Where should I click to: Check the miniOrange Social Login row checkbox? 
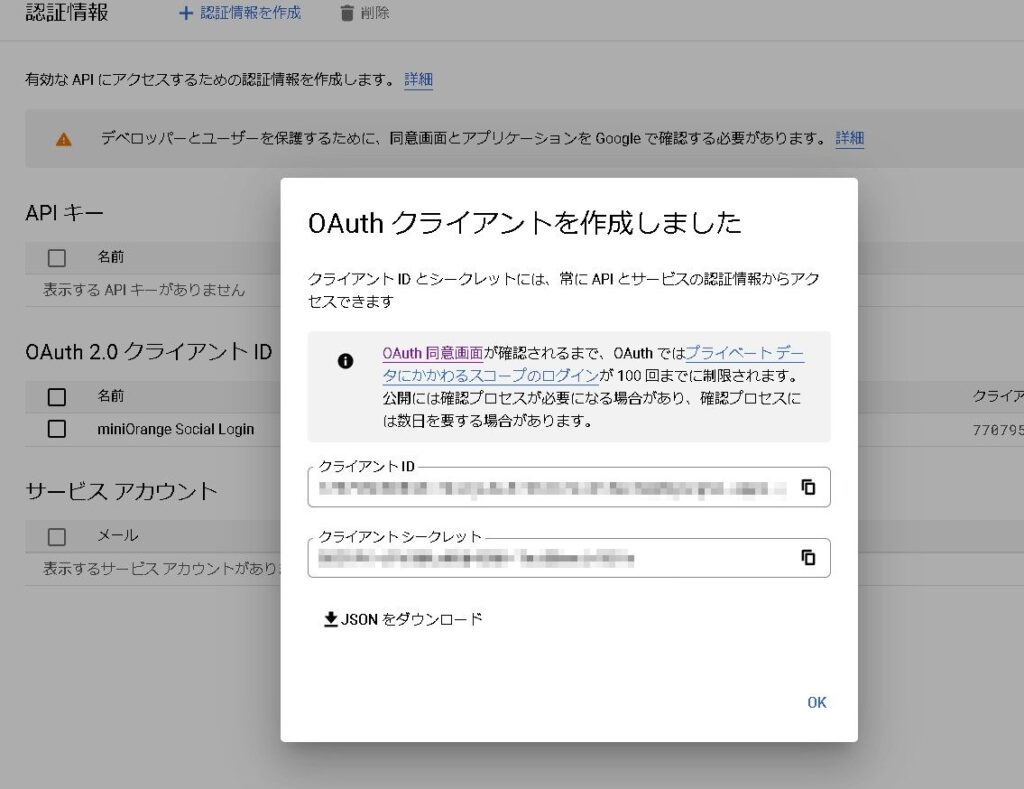pos(57,429)
